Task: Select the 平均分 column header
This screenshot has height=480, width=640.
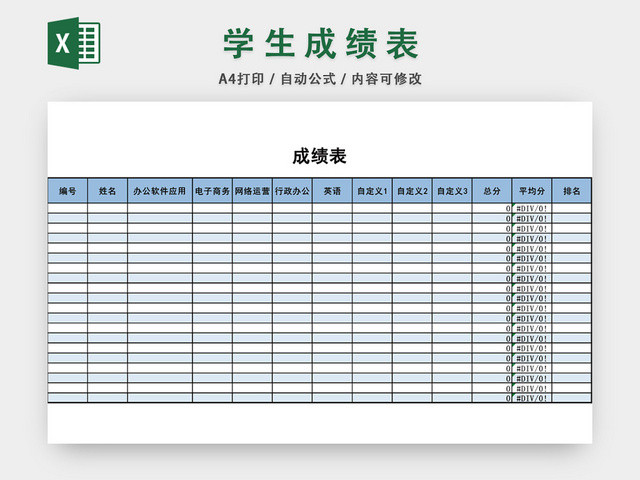Action: (x=532, y=191)
